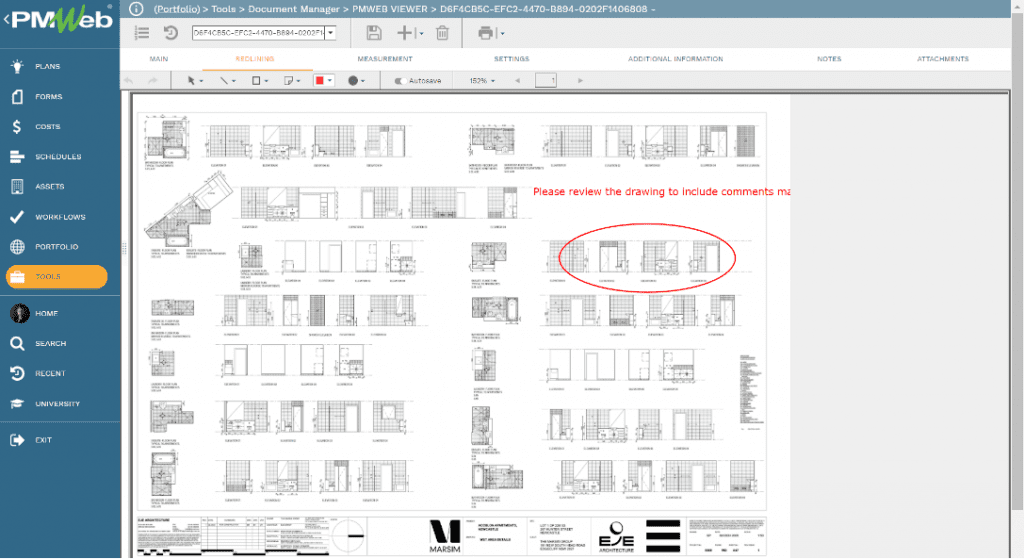Open the Forms module icon
The image size is (1024, 559).
pos(18,96)
